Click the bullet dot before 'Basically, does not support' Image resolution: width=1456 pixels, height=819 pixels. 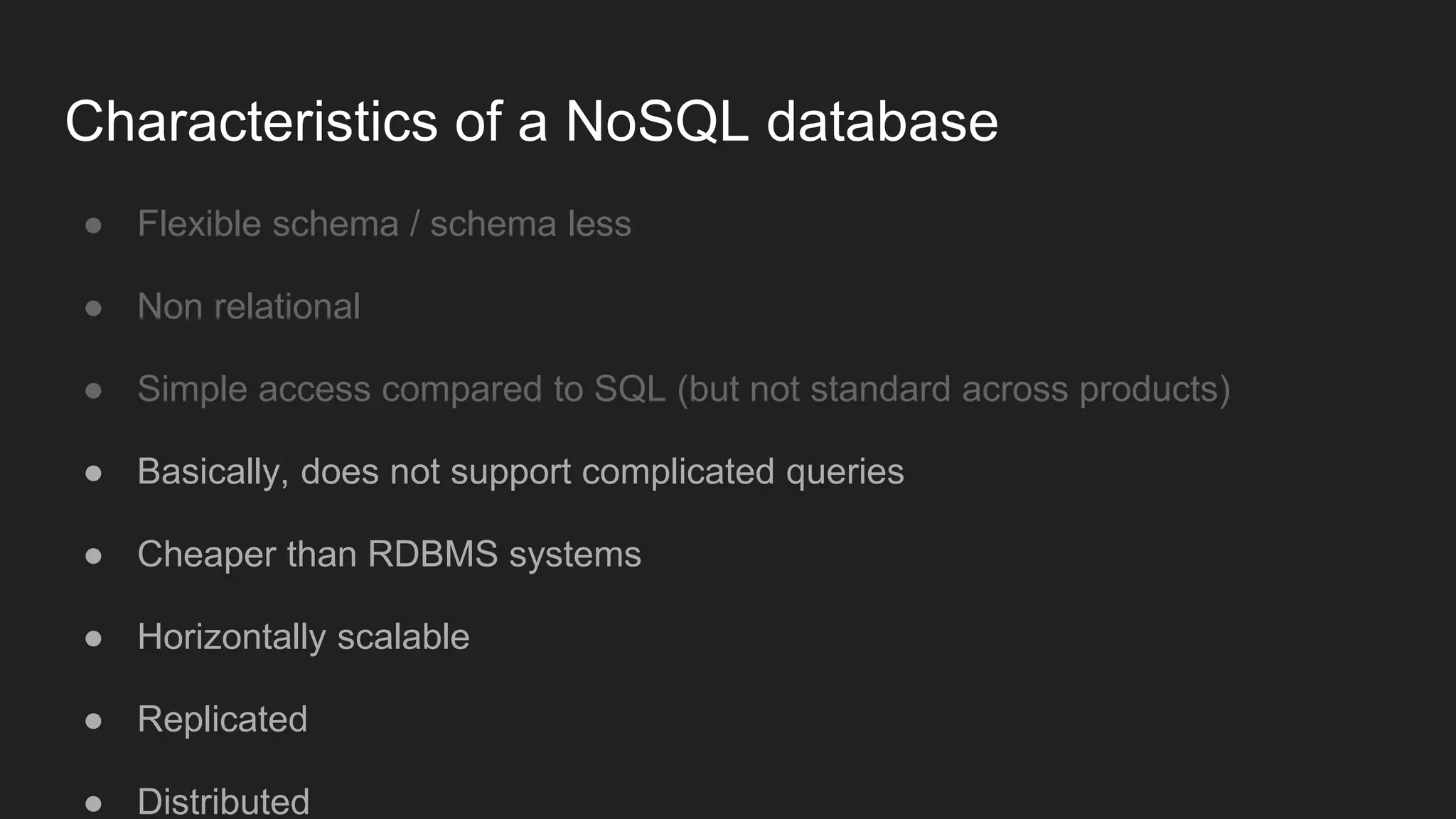coord(93,473)
